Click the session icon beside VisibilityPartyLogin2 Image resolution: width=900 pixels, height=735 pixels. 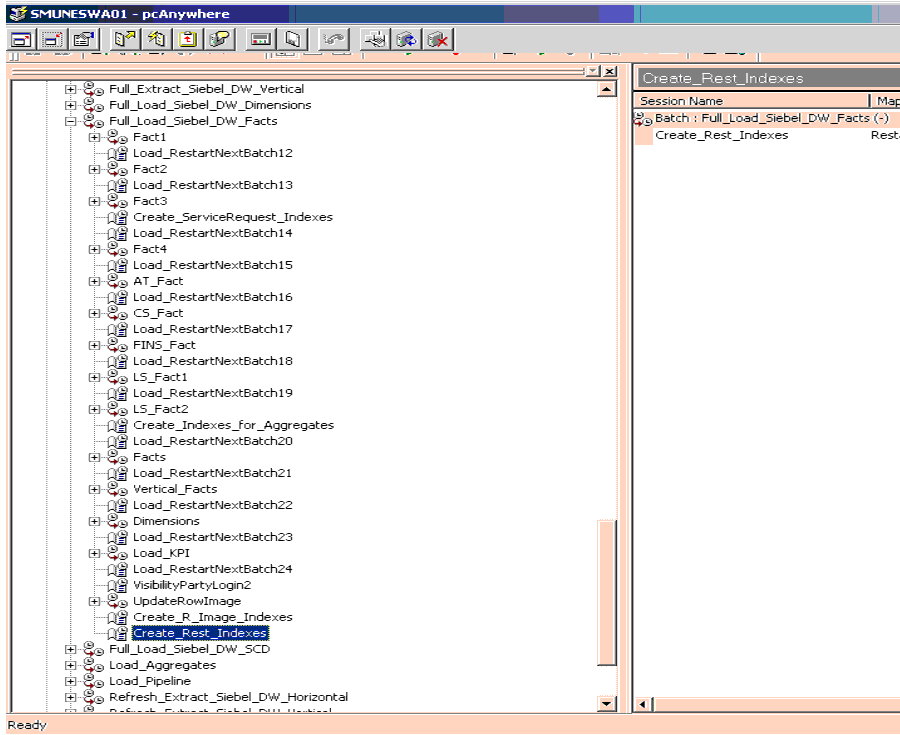pyautogui.click(x=118, y=585)
